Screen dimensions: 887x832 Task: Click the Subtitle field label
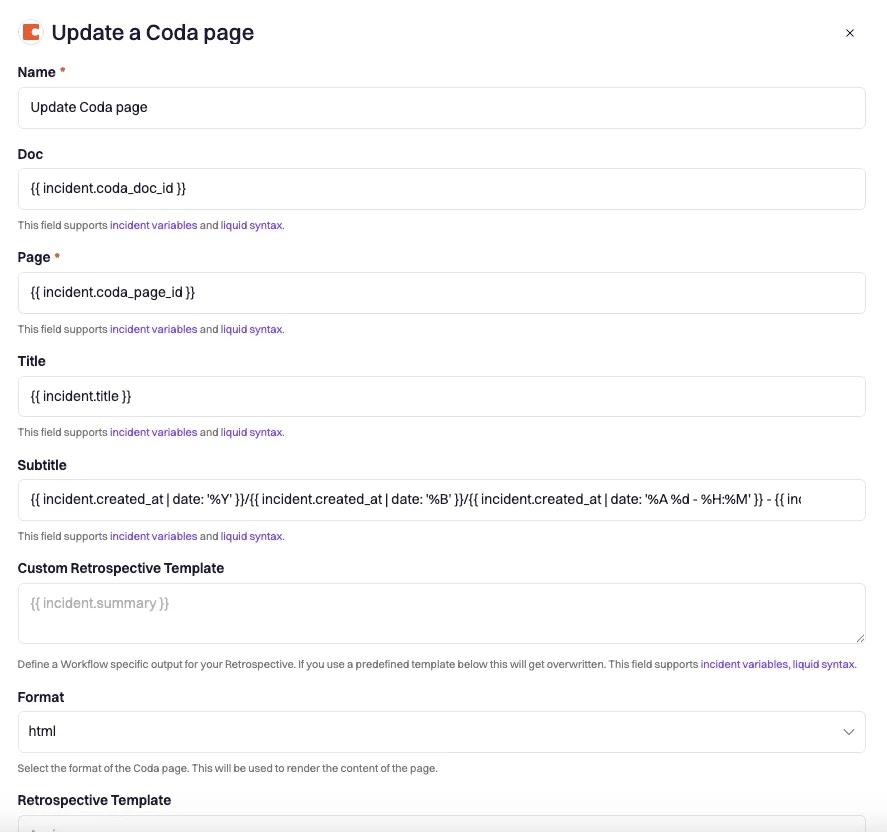tap(42, 465)
